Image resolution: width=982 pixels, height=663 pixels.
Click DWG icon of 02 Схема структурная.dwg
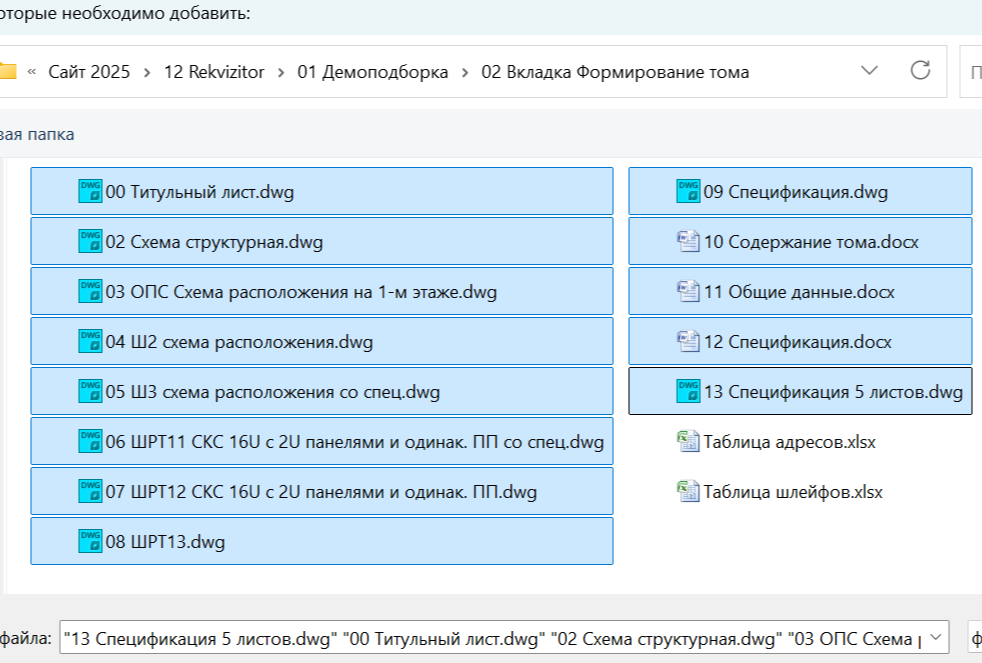click(90, 241)
